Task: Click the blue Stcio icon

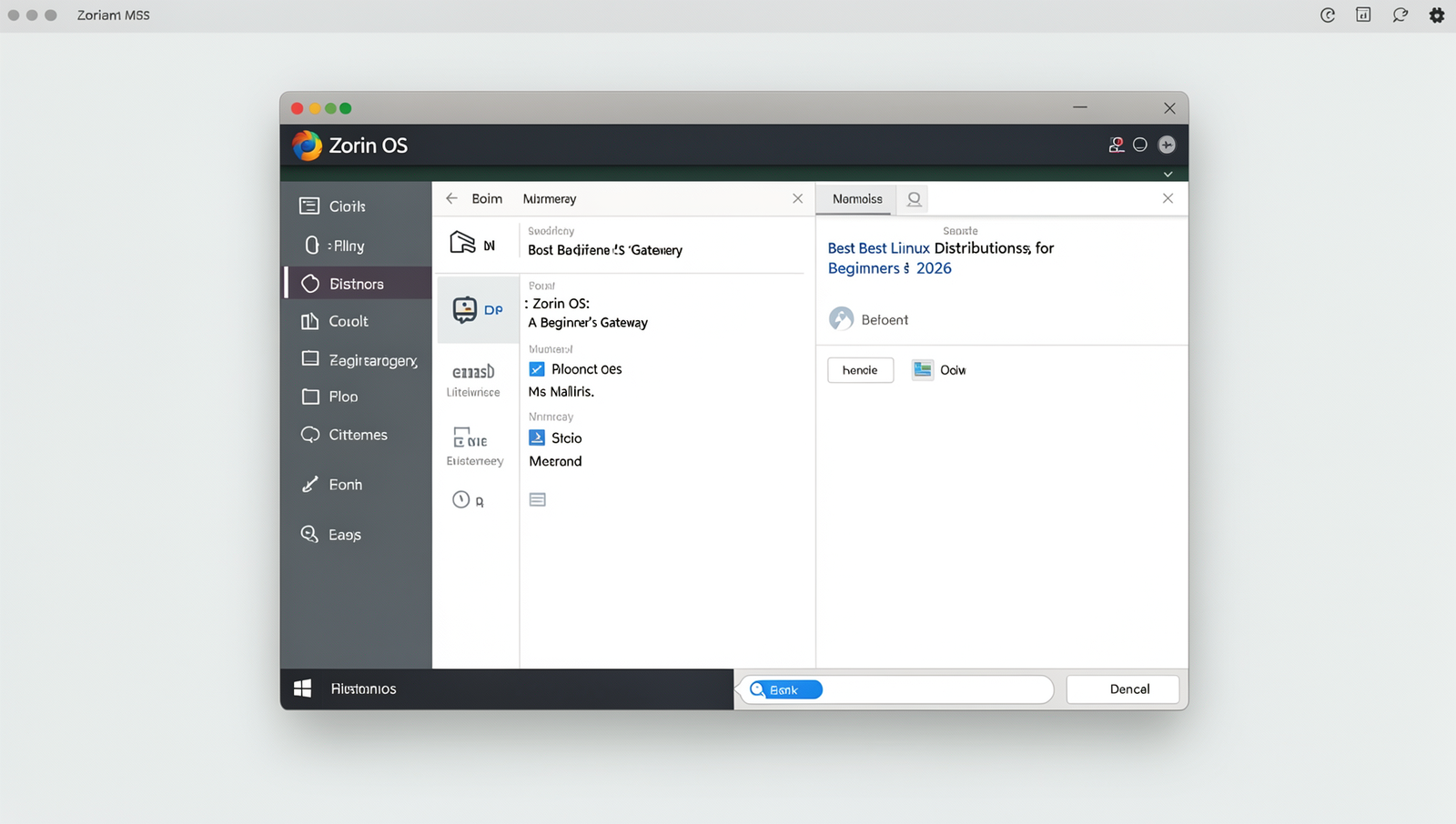Action: click(x=537, y=437)
